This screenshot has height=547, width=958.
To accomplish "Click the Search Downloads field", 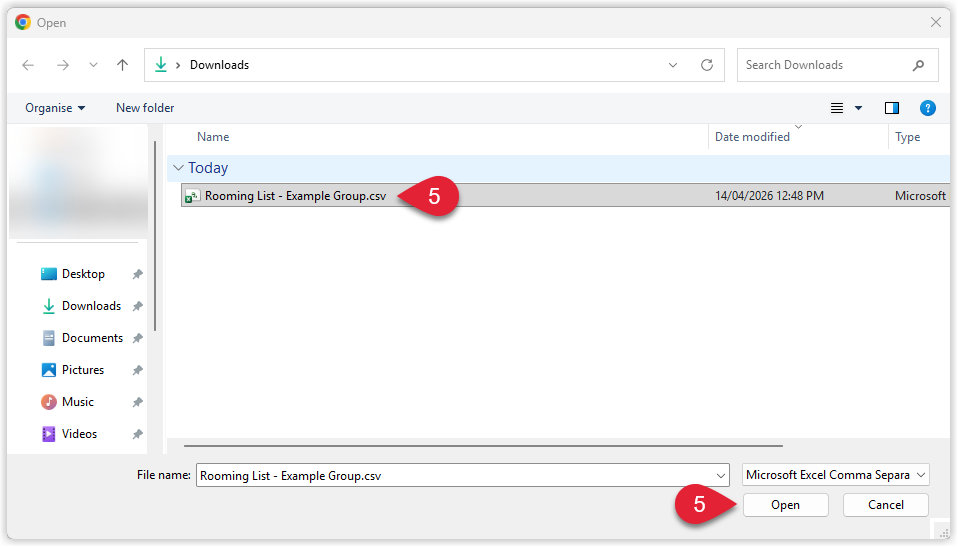I will [837, 65].
